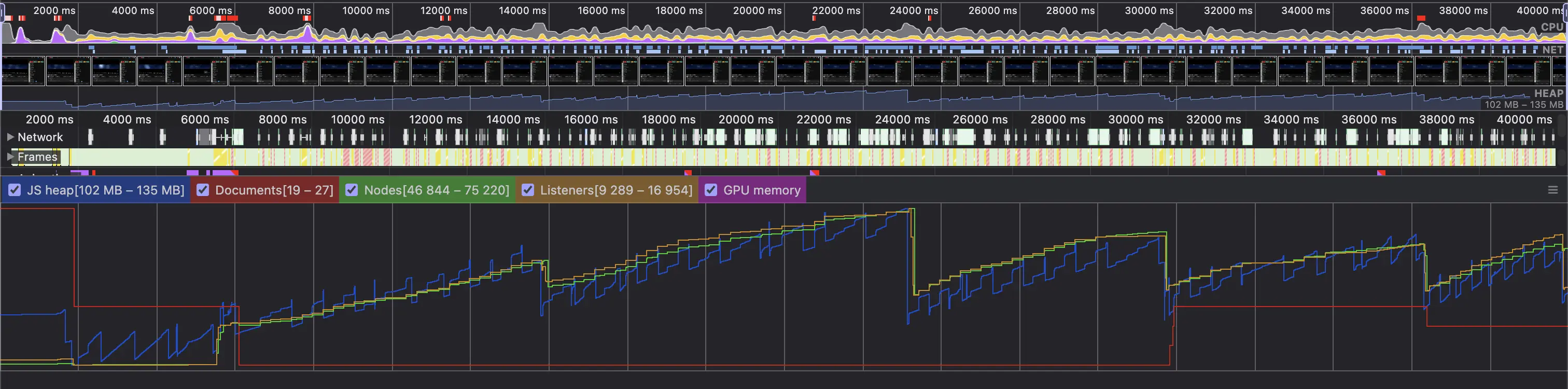Click the right overview selection handle
This screenshot has height=389, width=1568.
1565,15
